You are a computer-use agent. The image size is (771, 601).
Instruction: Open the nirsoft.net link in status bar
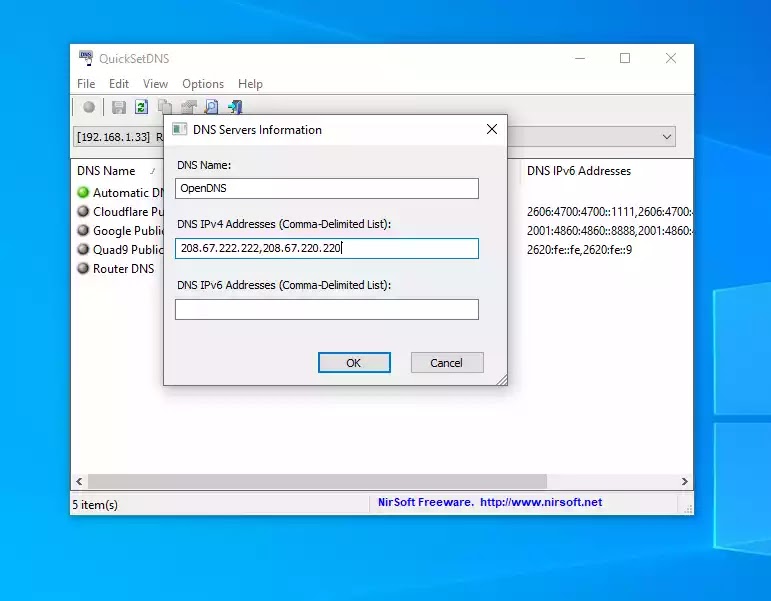click(x=541, y=502)
